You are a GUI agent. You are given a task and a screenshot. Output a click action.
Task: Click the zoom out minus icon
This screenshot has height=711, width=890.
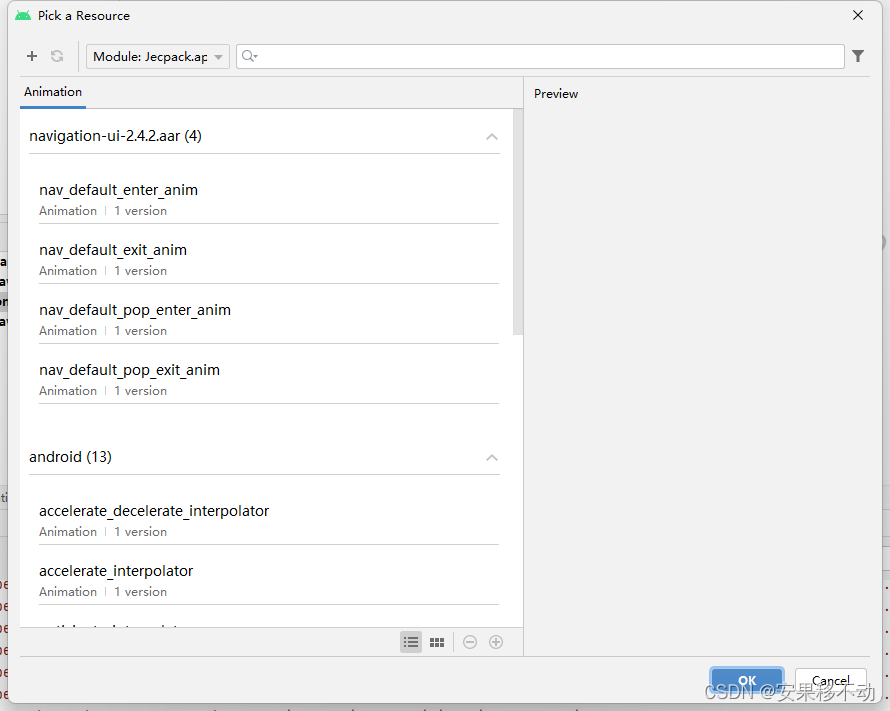pyautogui.click(x=470, y=641)
